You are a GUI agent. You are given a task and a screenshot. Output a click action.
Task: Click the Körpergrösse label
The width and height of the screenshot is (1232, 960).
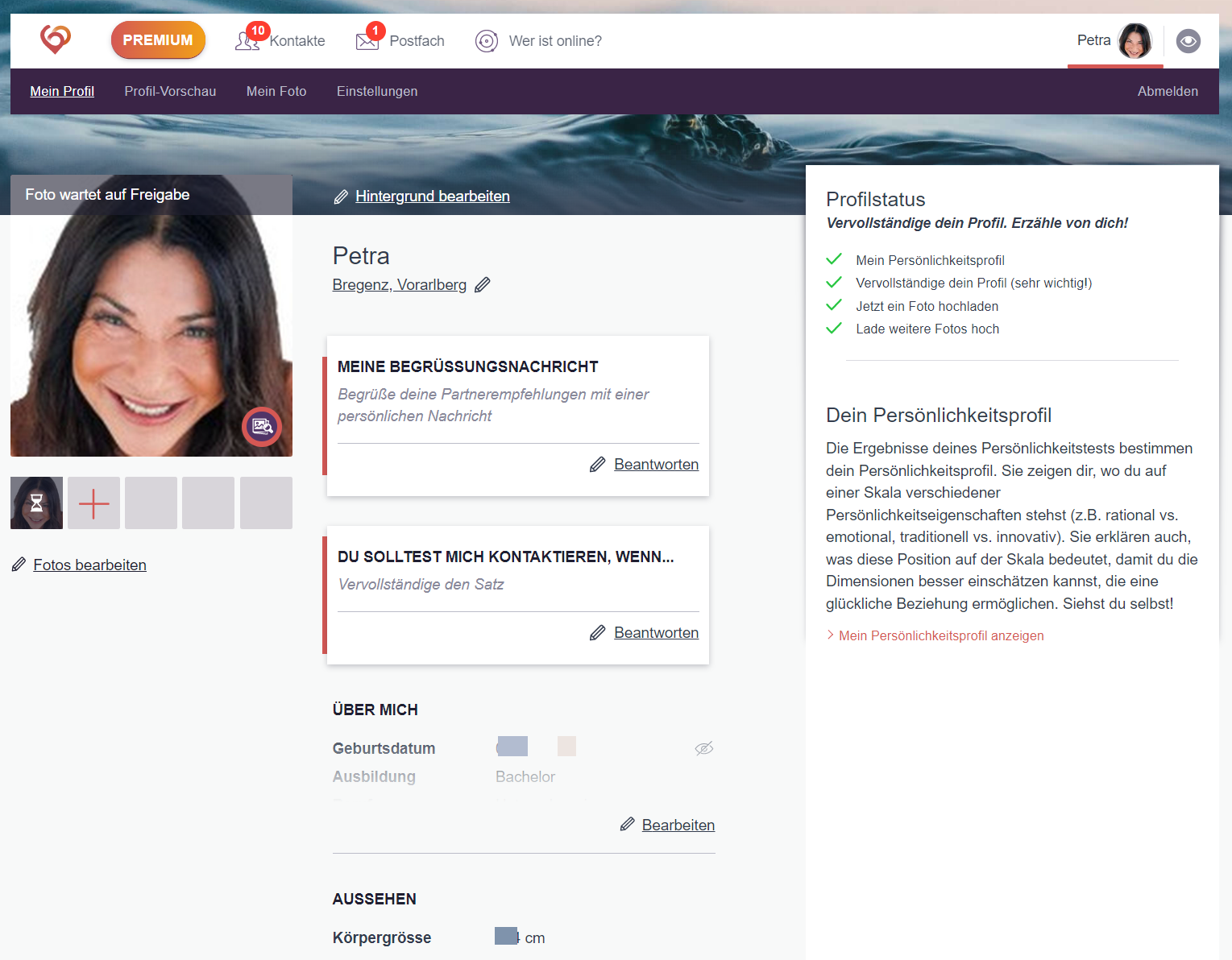tap(382, 937)
